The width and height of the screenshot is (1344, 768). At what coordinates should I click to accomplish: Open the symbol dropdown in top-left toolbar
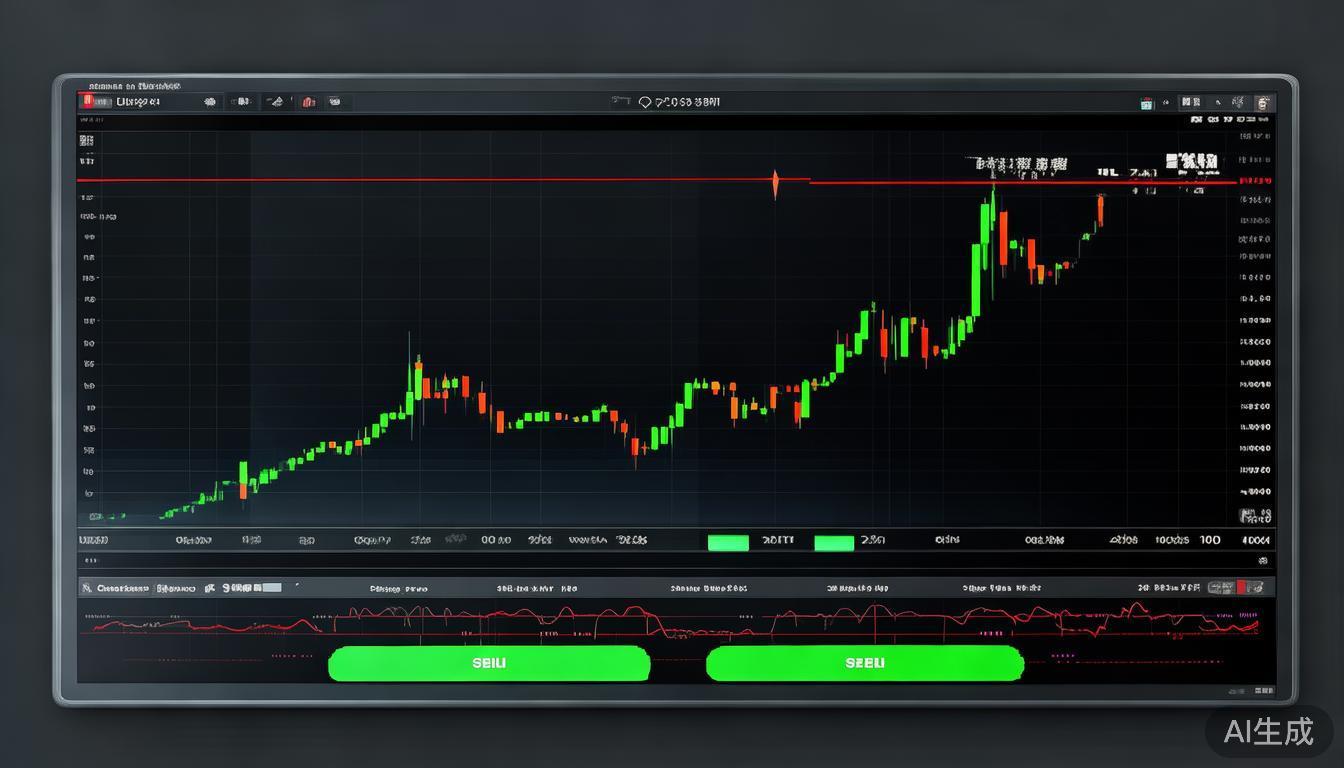pyautogui.click(x=139, y=101)
